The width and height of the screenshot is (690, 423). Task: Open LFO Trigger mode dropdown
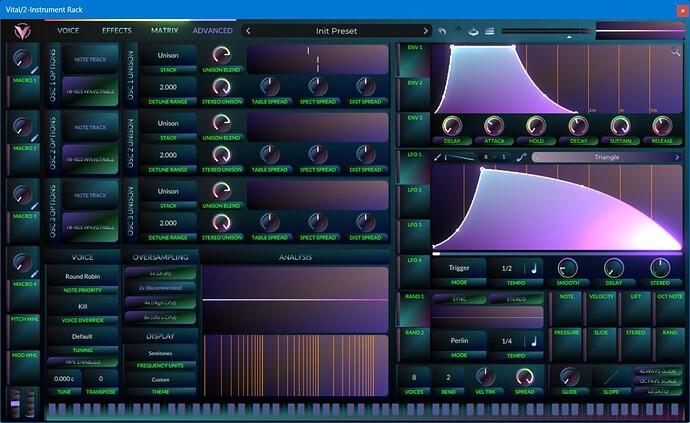tap(459, 268)
